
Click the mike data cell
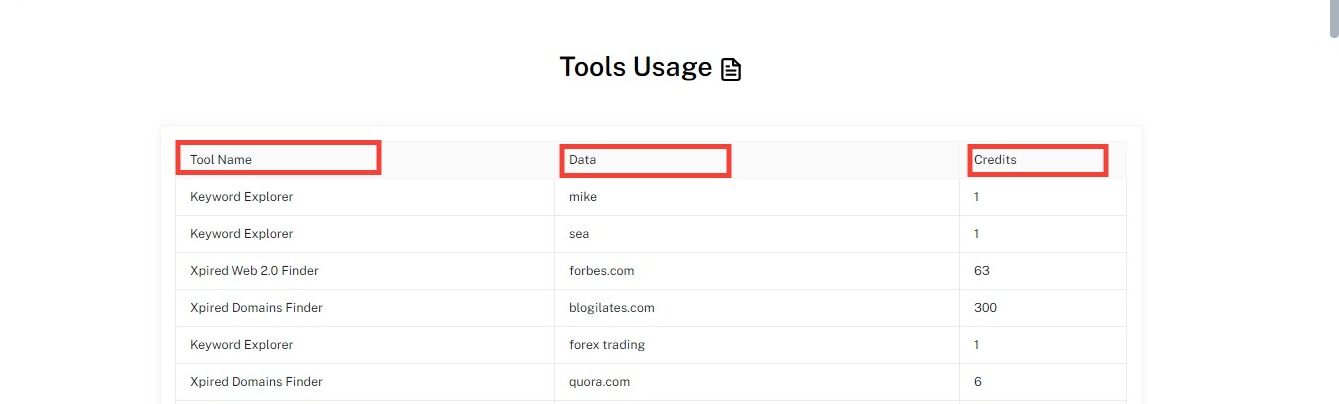757,197
